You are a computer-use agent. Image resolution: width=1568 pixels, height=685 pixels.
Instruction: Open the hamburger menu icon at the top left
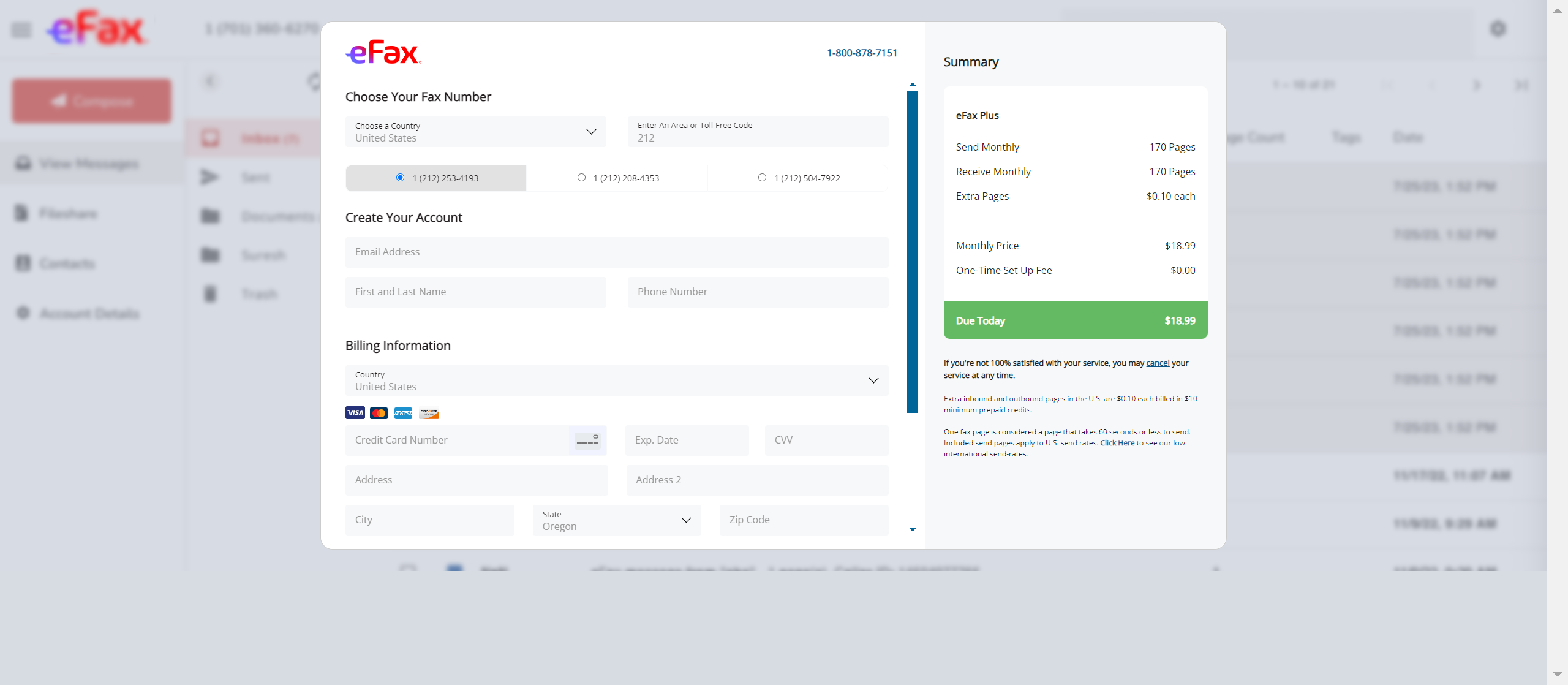21,29
